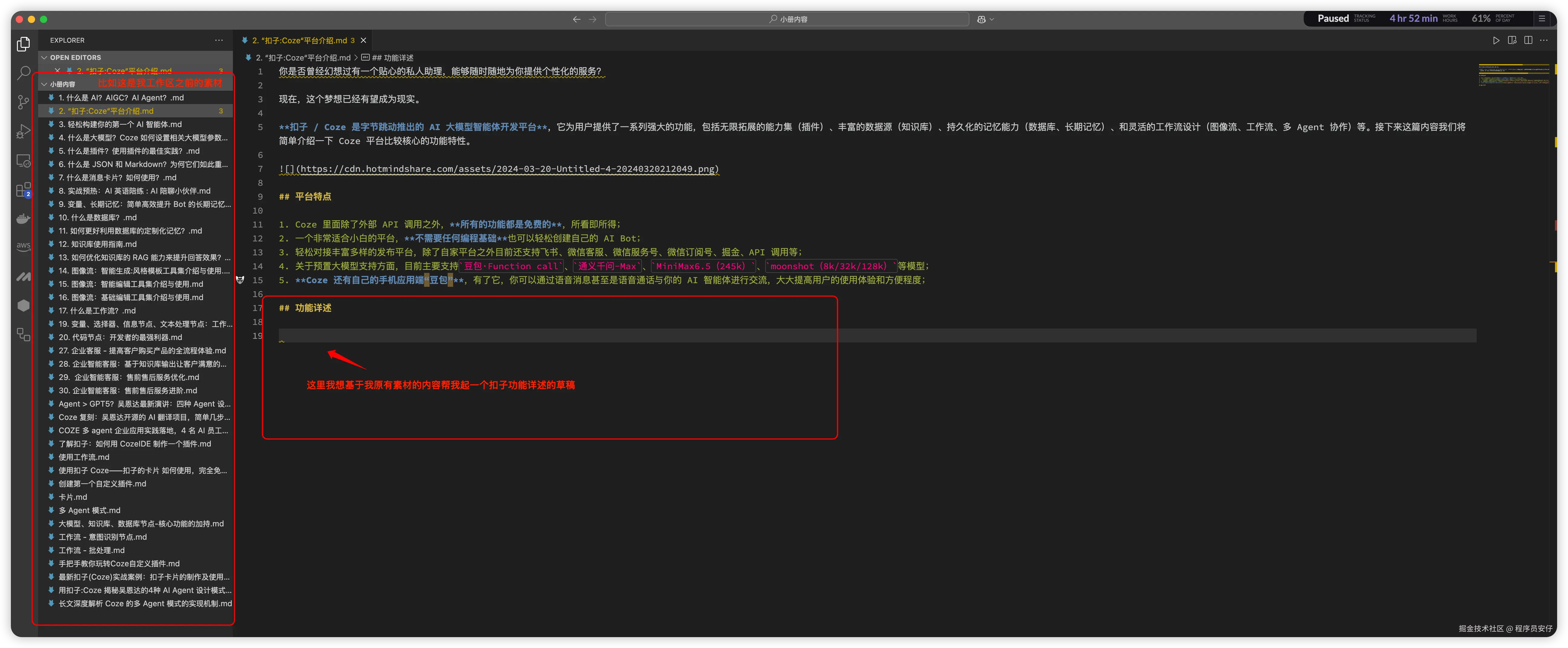The image size is (1568, 648).
Task: Click the command center search field
Action: click(x=787, y=19)
